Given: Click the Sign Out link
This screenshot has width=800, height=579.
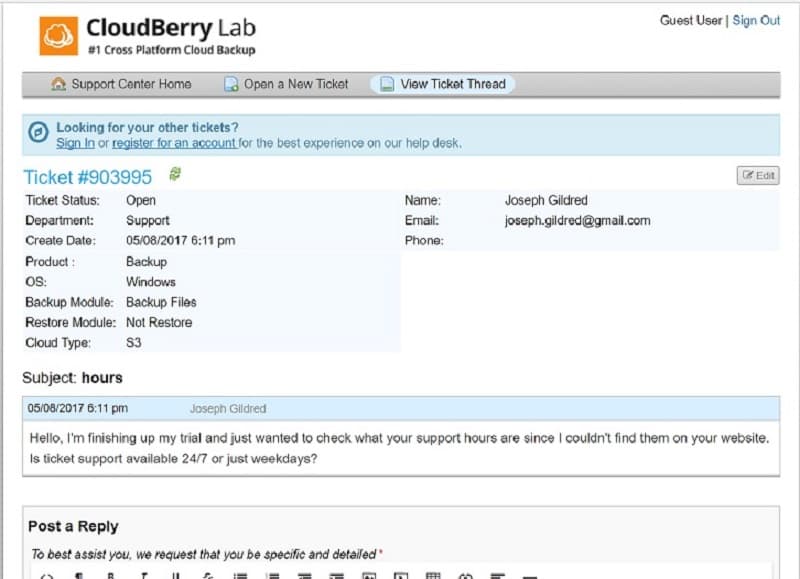Looking at the screenshot, I should 756,20.
